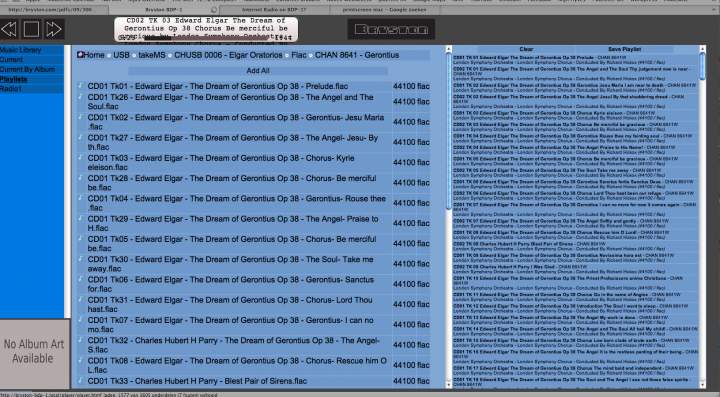Select playlist entry CD01 TK 04 Gerontius Rouse thee
Image resolution: width=720 pixels, height=397 pixels.
point(575,138)
